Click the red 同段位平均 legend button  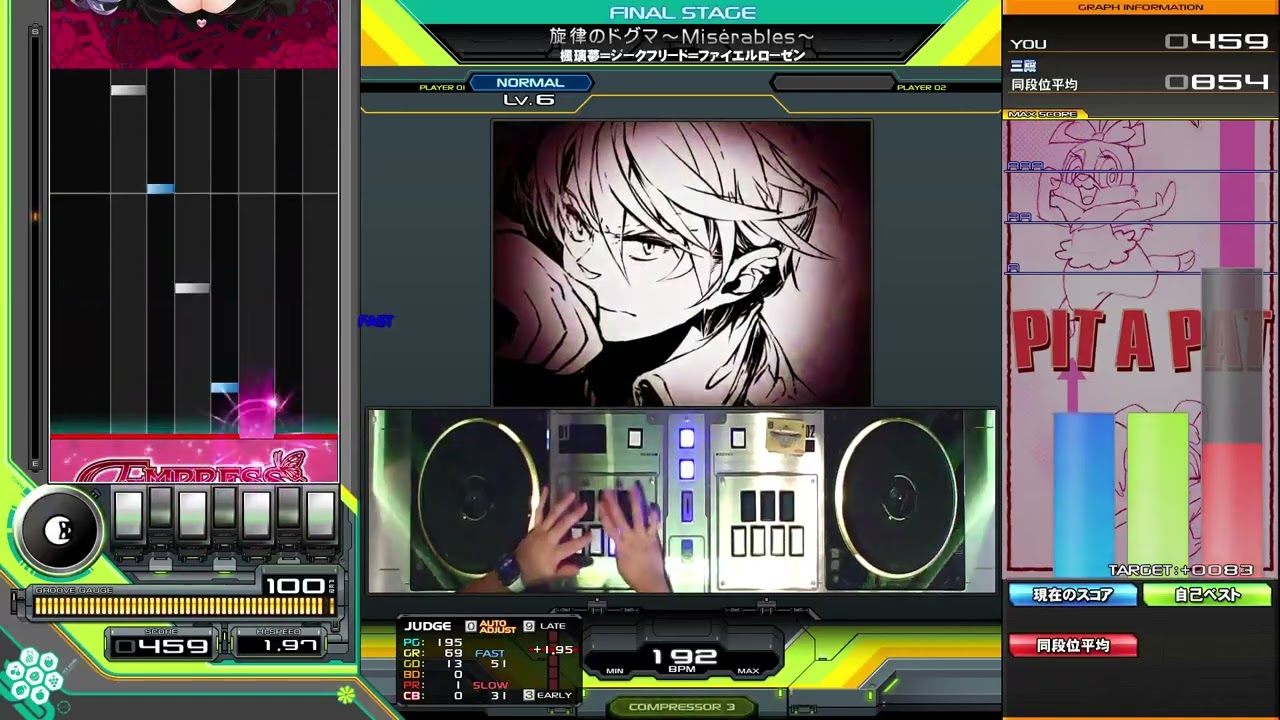pyautogui.click(x=1073, y=646)
